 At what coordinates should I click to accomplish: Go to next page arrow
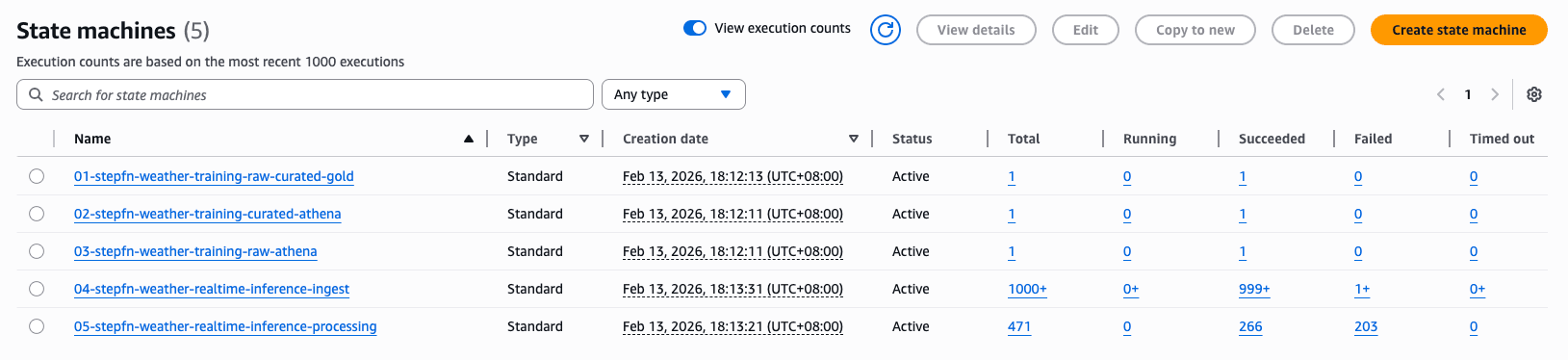click(x=1495, y=94)
